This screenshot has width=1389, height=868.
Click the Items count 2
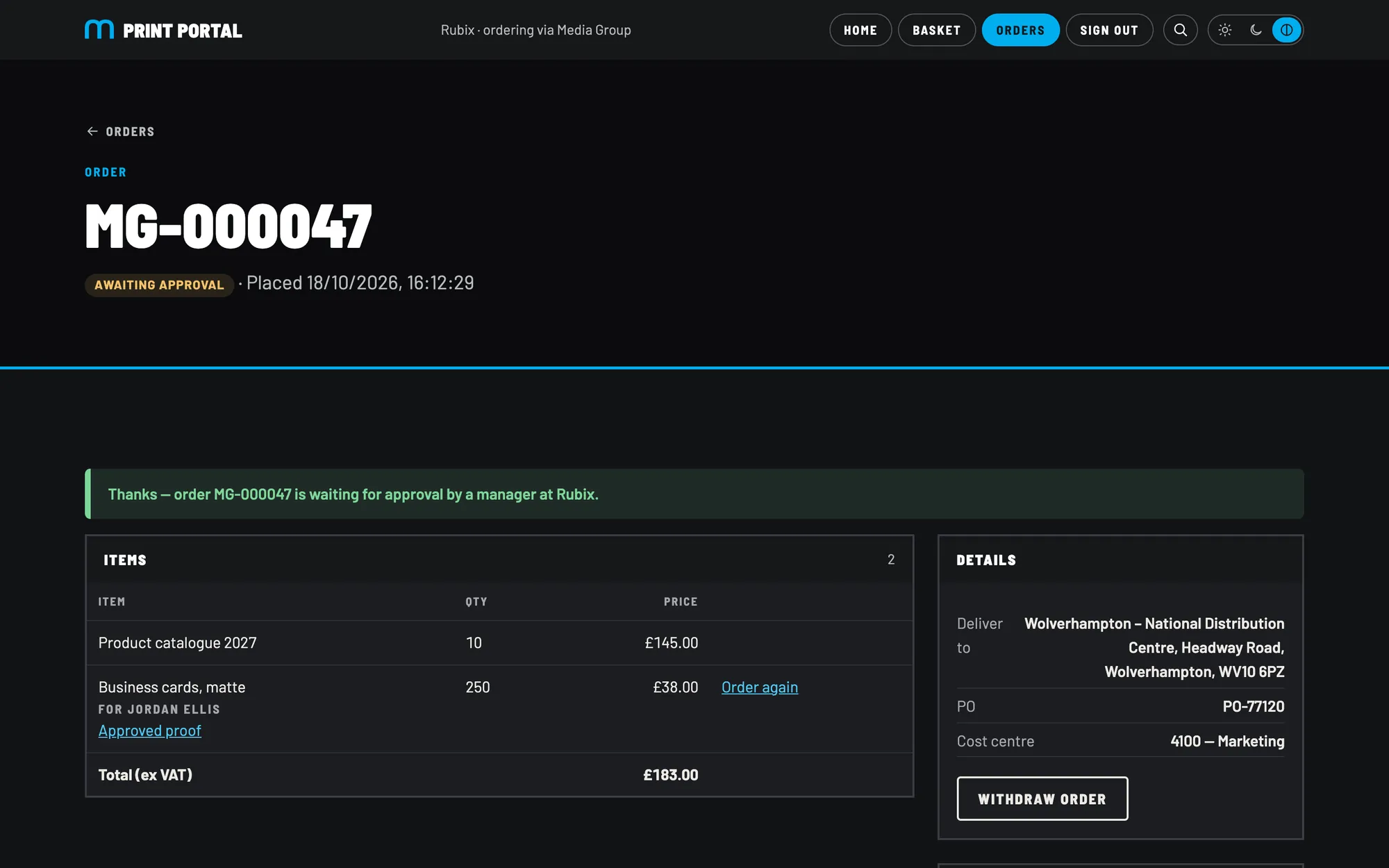point(891,560)
